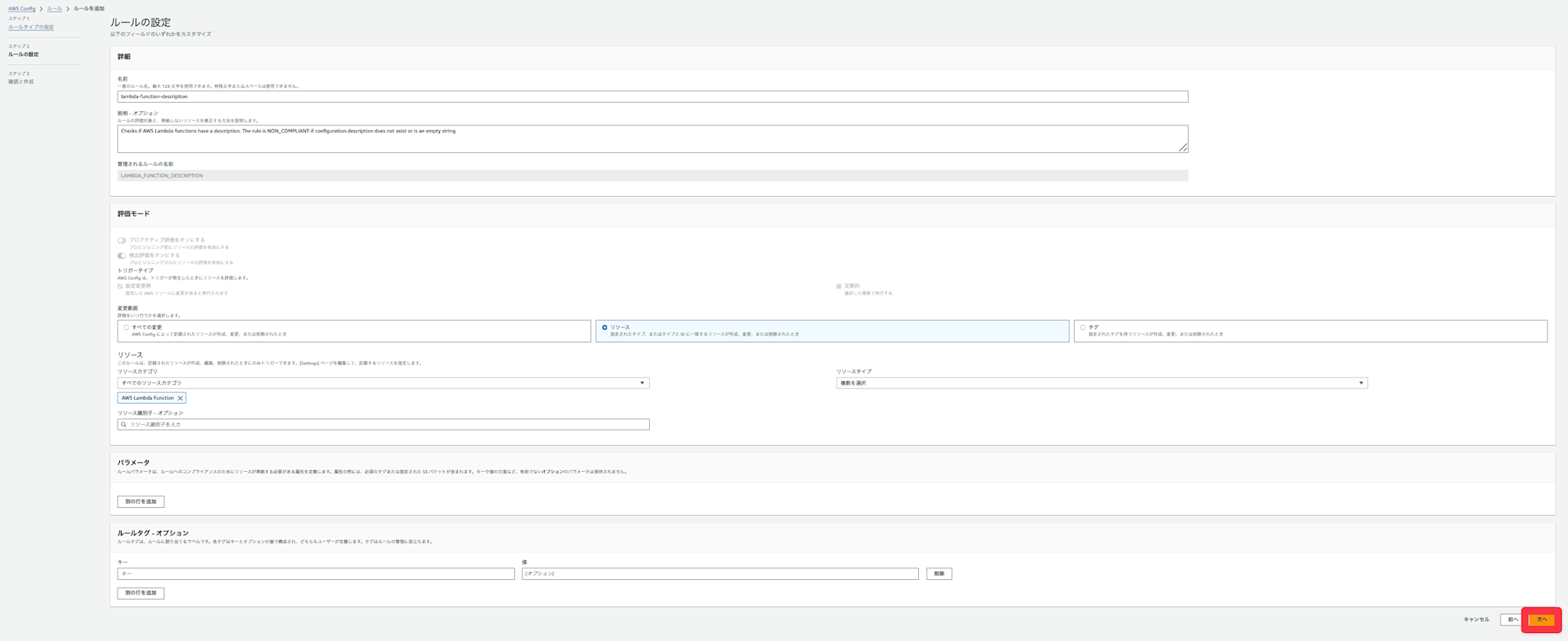Toggle プロアクティブ評価をオンにする switch
Viewport: 1568px width, 641px height.
[x=122, y=241]
